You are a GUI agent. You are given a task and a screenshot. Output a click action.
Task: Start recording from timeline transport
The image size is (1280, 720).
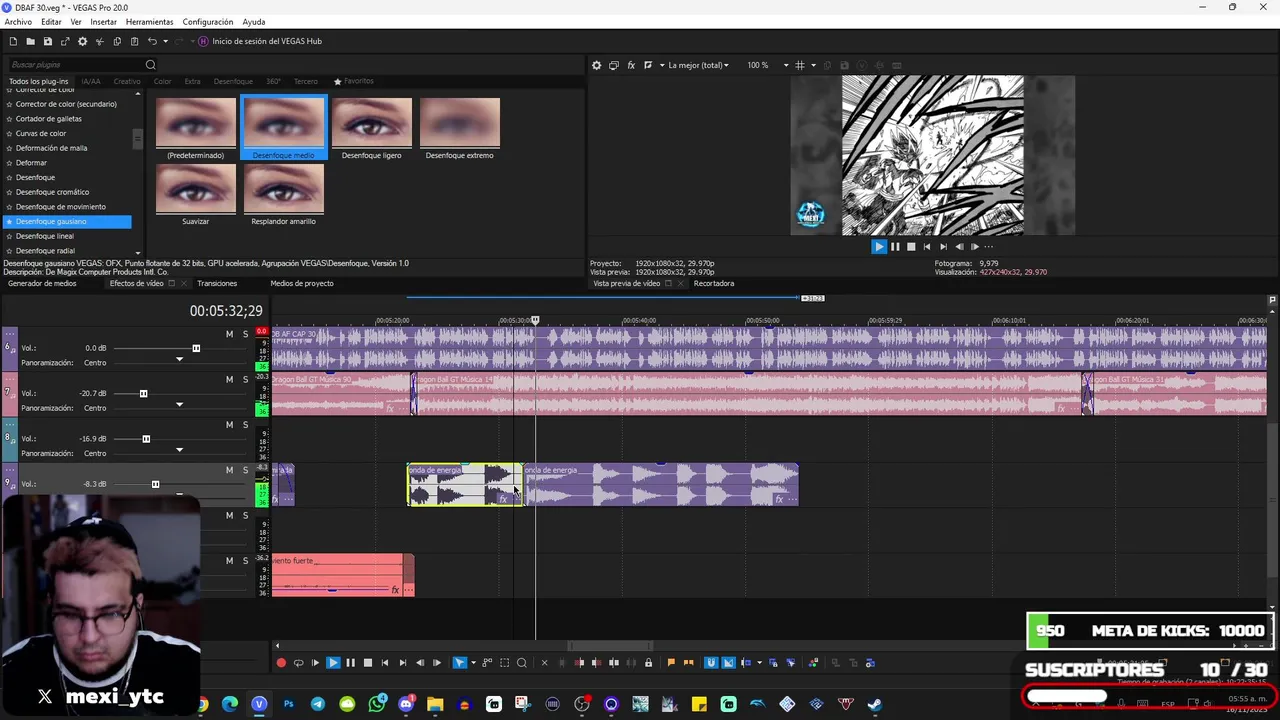[281, 662]
